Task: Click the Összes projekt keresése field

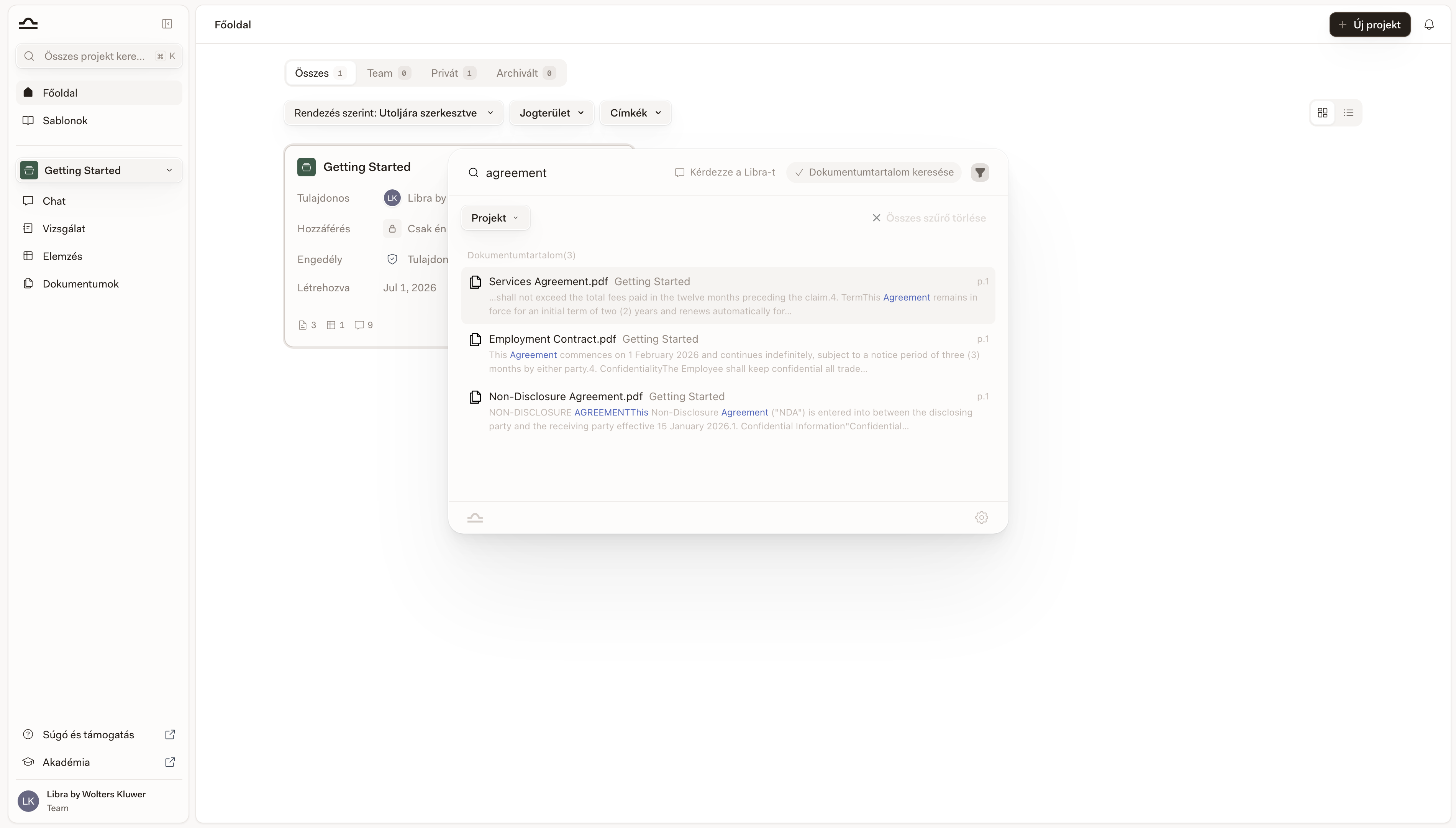Action: 99,56
